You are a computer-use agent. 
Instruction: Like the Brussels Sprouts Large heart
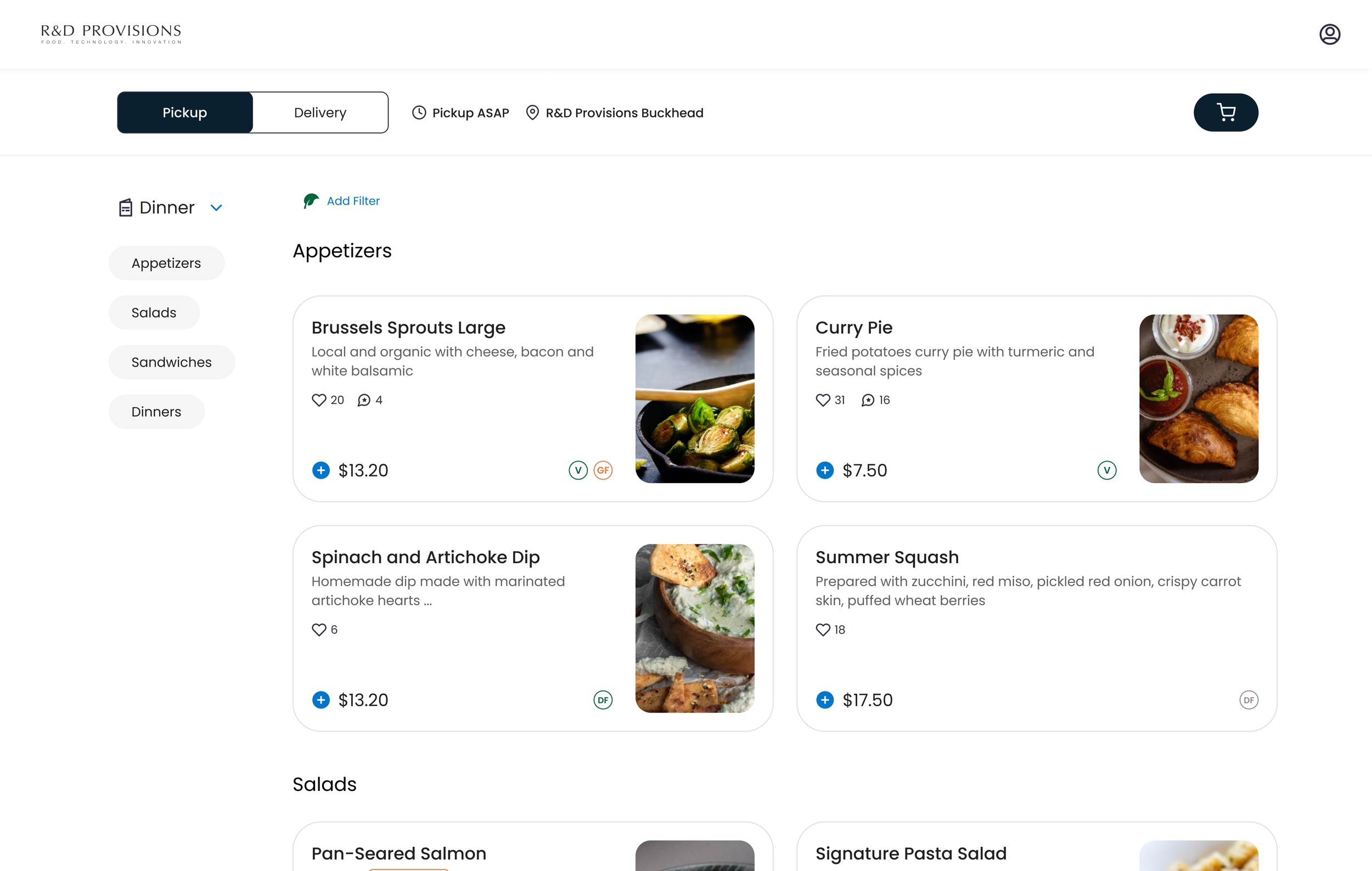(319, 400)
